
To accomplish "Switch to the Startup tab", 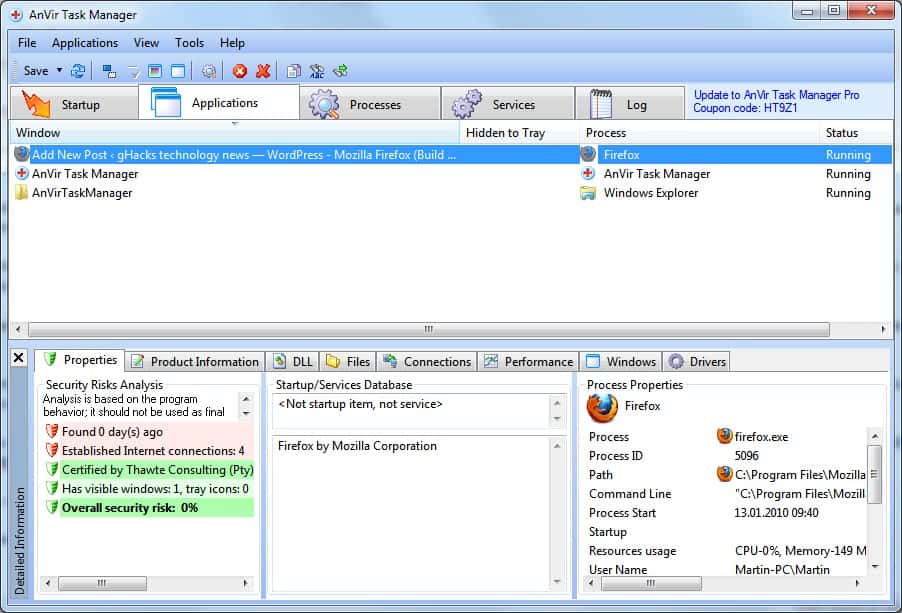I will [74, 104].
